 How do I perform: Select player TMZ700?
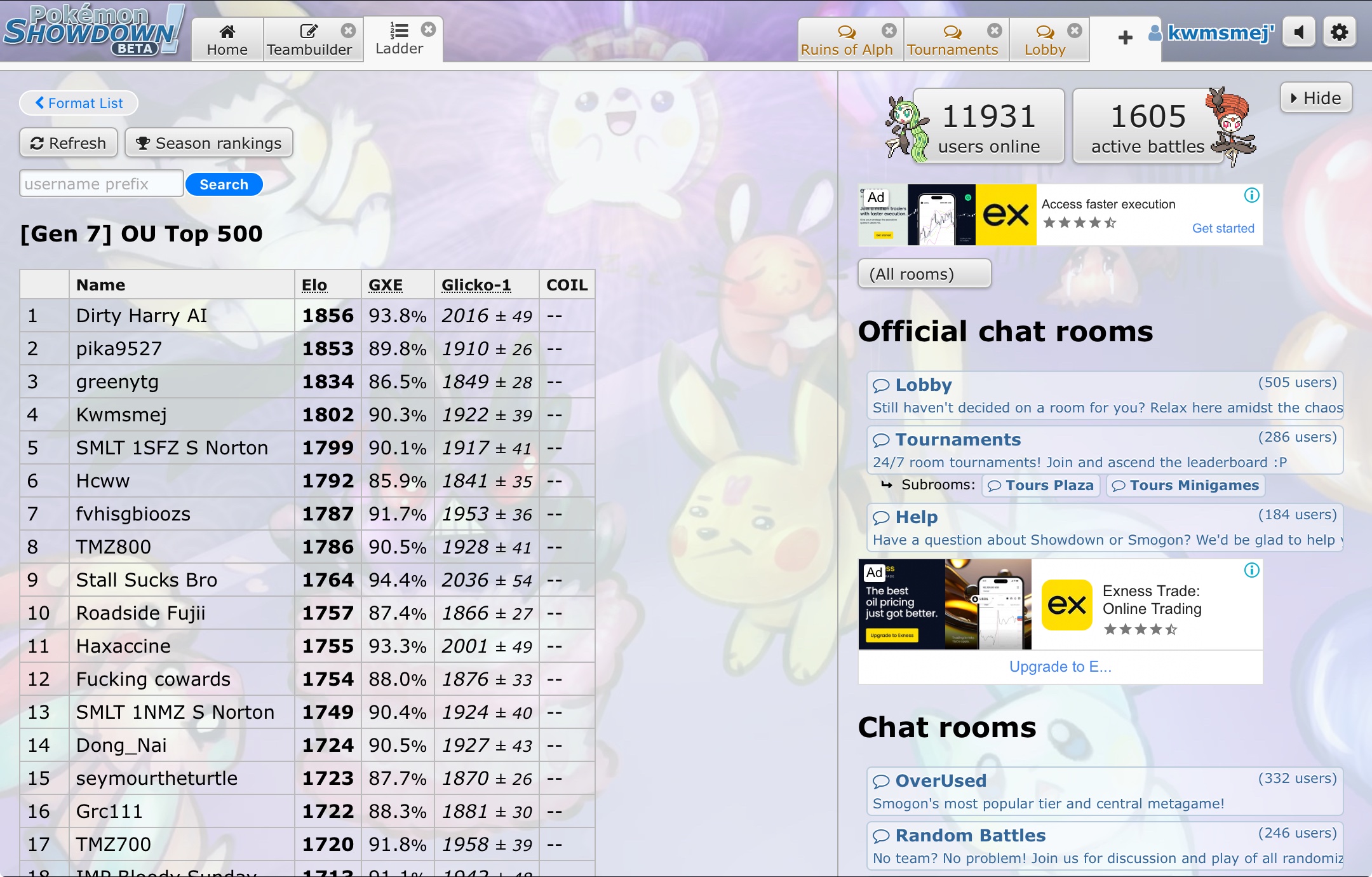(x=114, y=844)
